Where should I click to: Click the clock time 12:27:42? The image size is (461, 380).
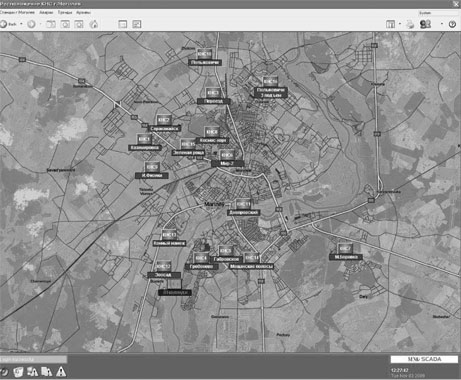click(x=399, y=370)
